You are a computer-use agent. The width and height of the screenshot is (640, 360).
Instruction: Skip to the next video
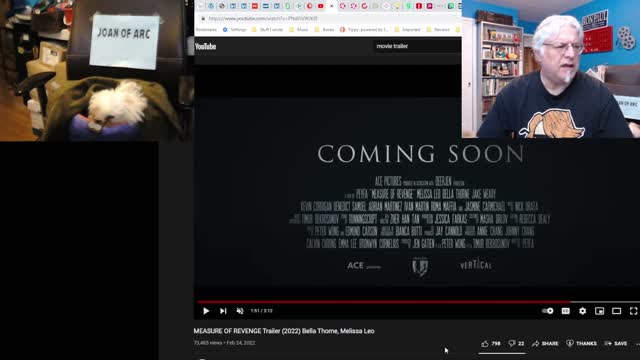pos(223,311)
